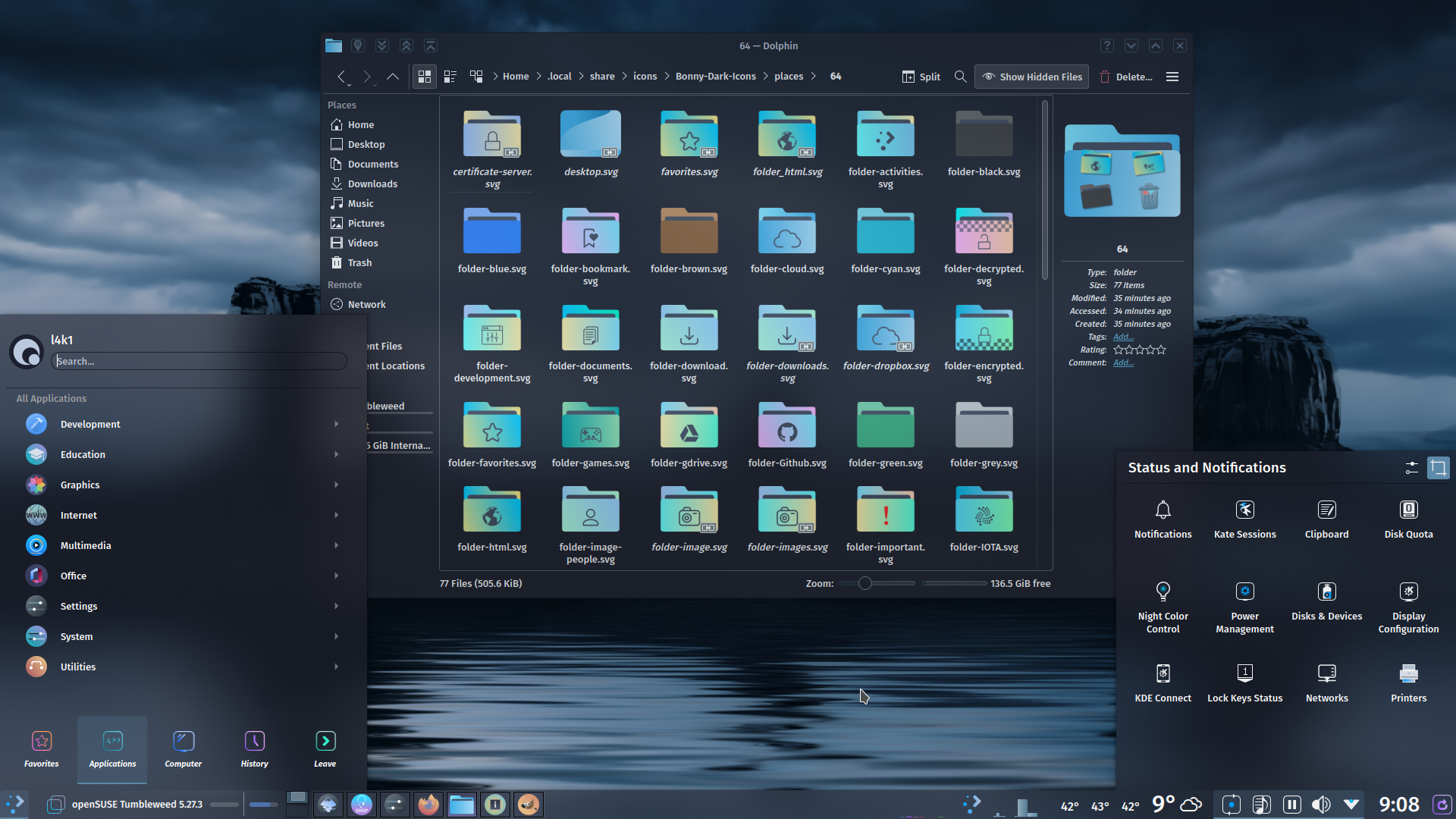The width and height of the screenshot is (1456, 819).
Task: Expand the Internet category
Action: tap(182, 515)
